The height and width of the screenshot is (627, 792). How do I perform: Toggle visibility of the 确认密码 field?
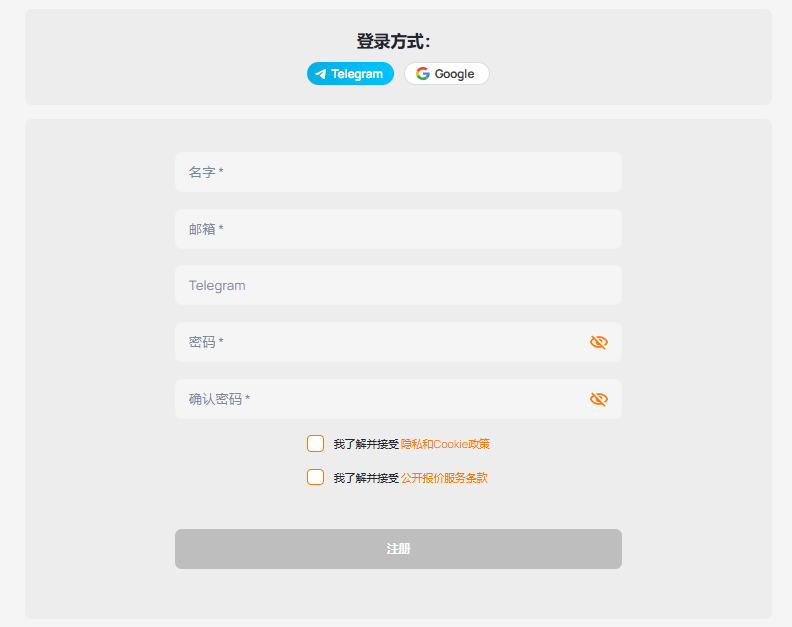(x=599, y=399)
